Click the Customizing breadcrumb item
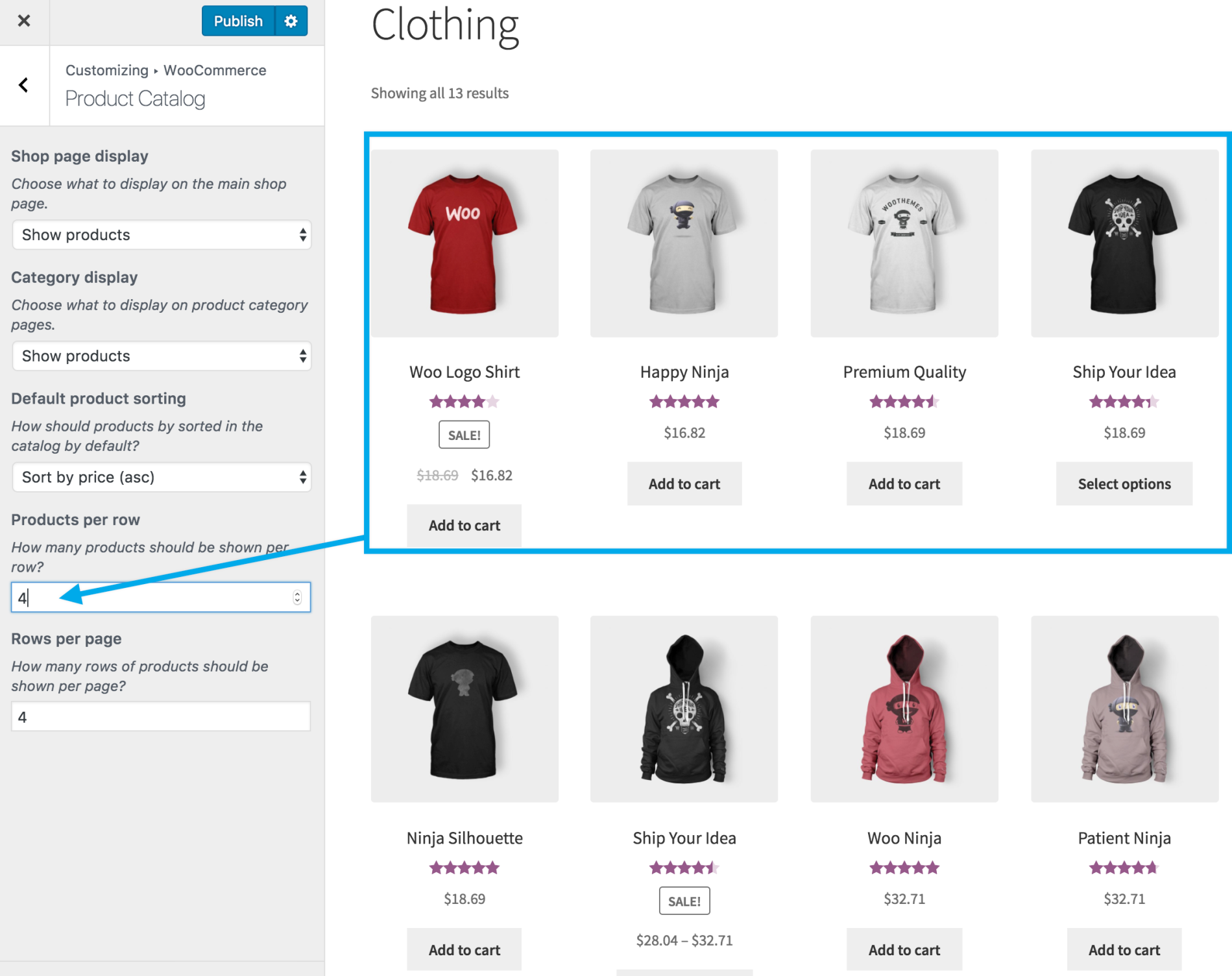 [x=106, y=69]
